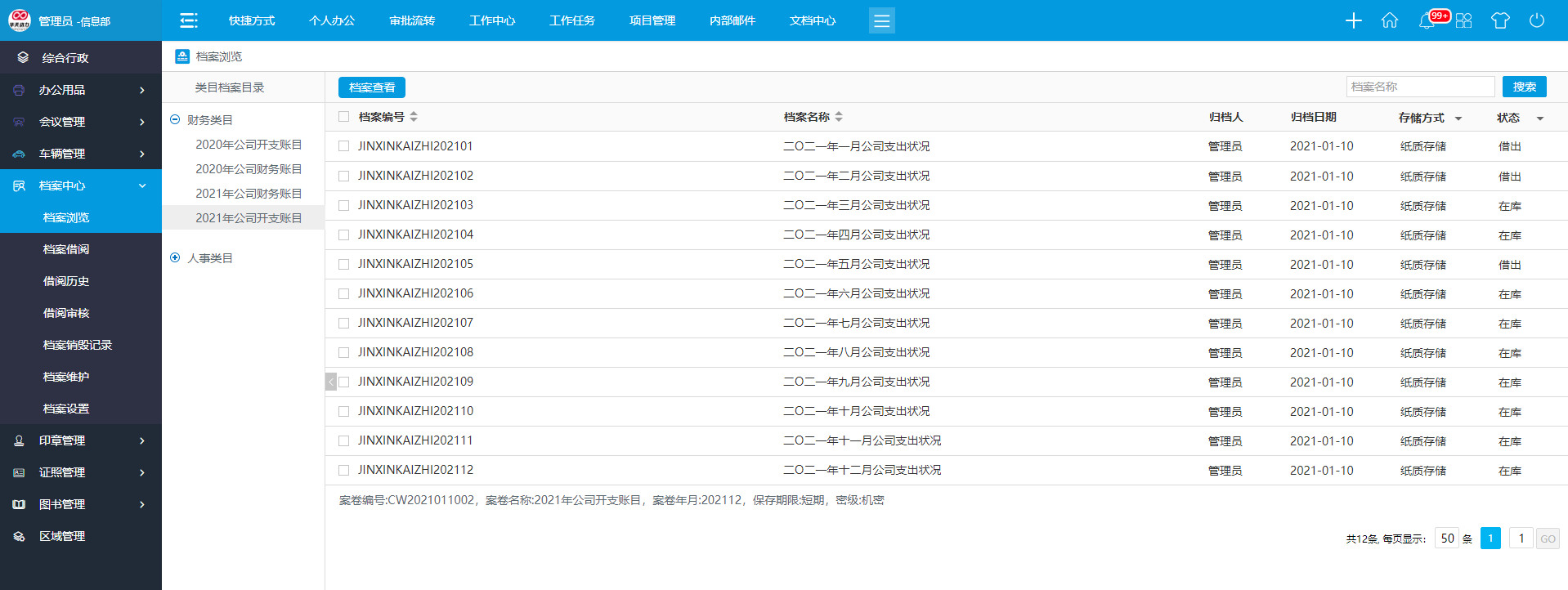Tick the checkbox for JINXINKAIZHI202106
Image resolution: width=1568 pixels, height=590 pixels.
tap(343, 293)
